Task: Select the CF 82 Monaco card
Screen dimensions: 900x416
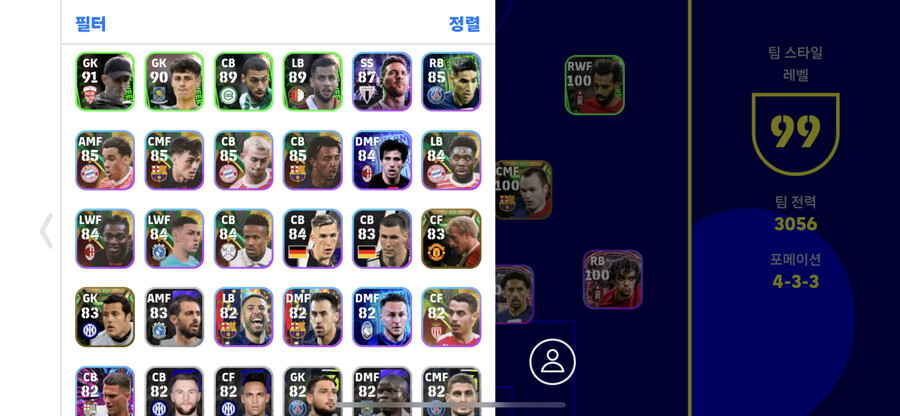Action: click(451, 317)
